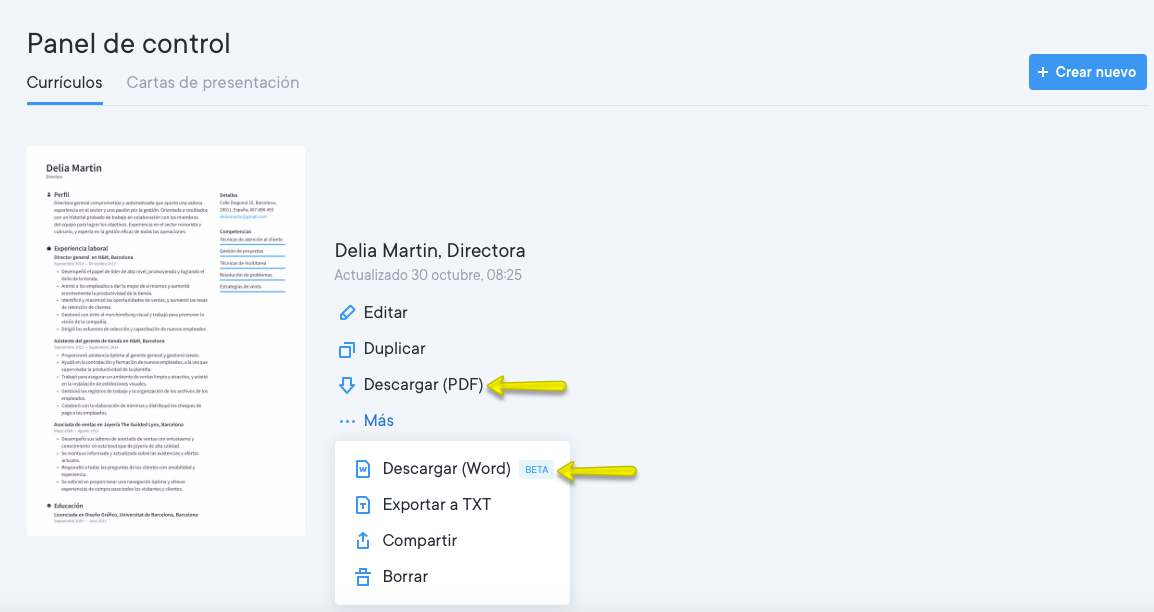This screenshot has height=612, width=1154.
Task: Click the resume title Delia Martin, Directora
Action: [x=430, y=251]
